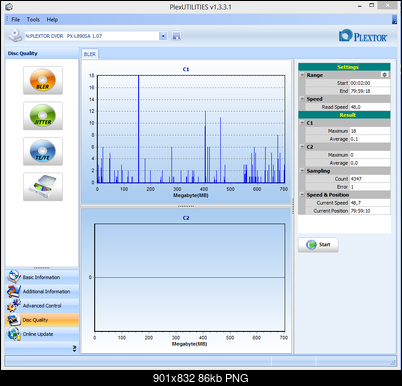Open Basic Information section

pos(41,277)
